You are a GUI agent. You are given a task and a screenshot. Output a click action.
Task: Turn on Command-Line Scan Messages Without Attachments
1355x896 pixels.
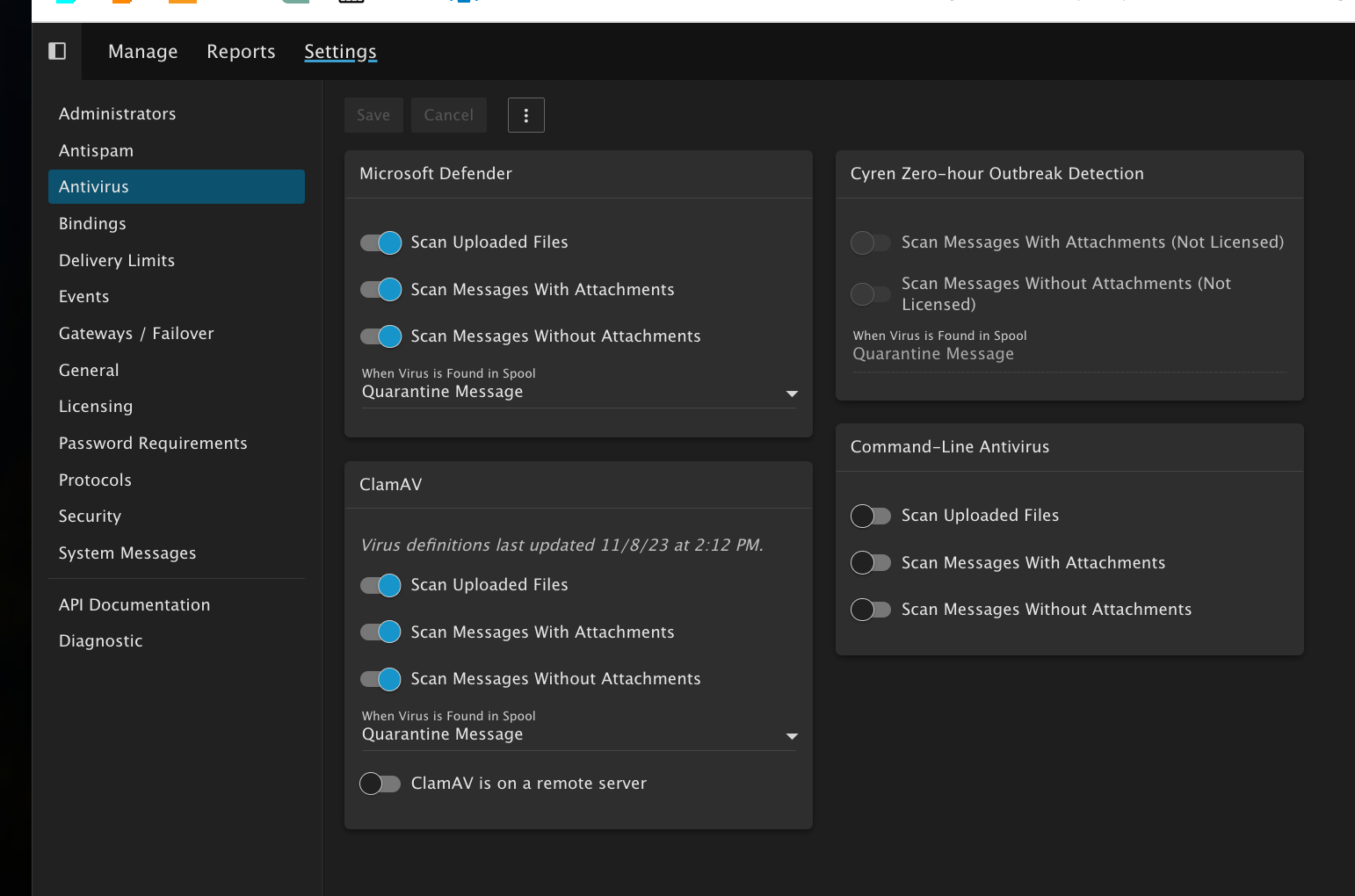coord(871,610)
